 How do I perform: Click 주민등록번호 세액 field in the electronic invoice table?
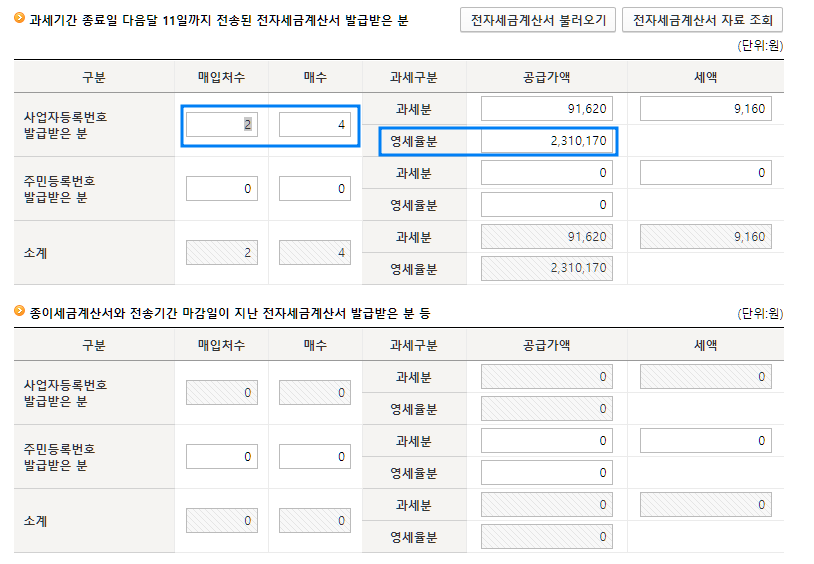click(x=705, y=173)
